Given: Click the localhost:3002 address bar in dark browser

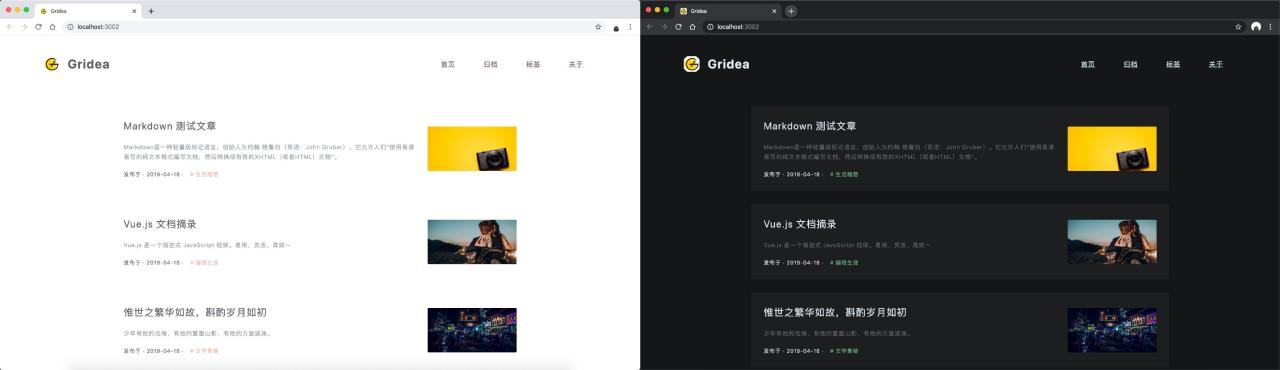Looking at the screenshot, I should 975,27.
